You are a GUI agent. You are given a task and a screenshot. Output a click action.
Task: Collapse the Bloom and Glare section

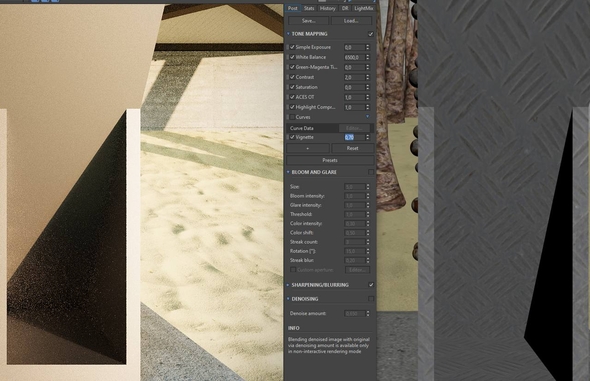pos(288,172)
